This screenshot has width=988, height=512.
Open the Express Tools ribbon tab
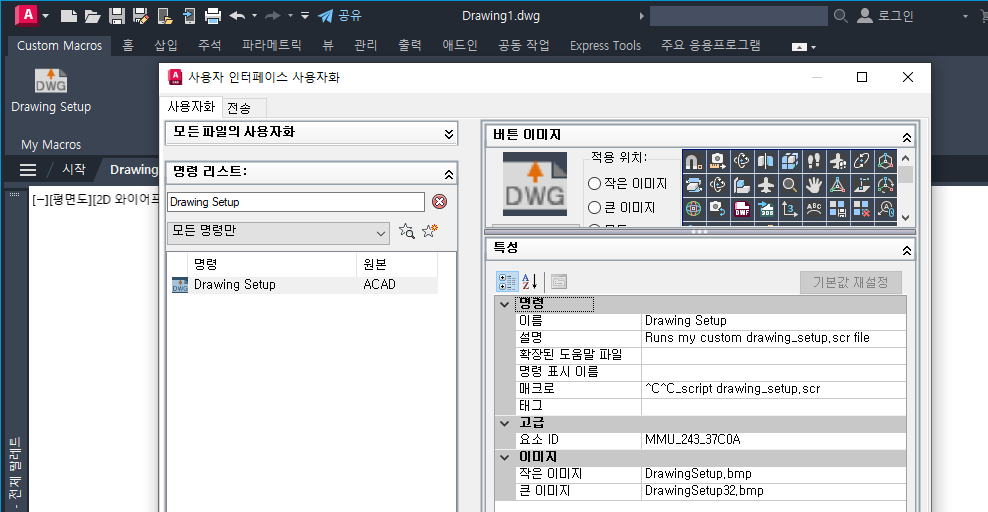(x=605, y=45)
